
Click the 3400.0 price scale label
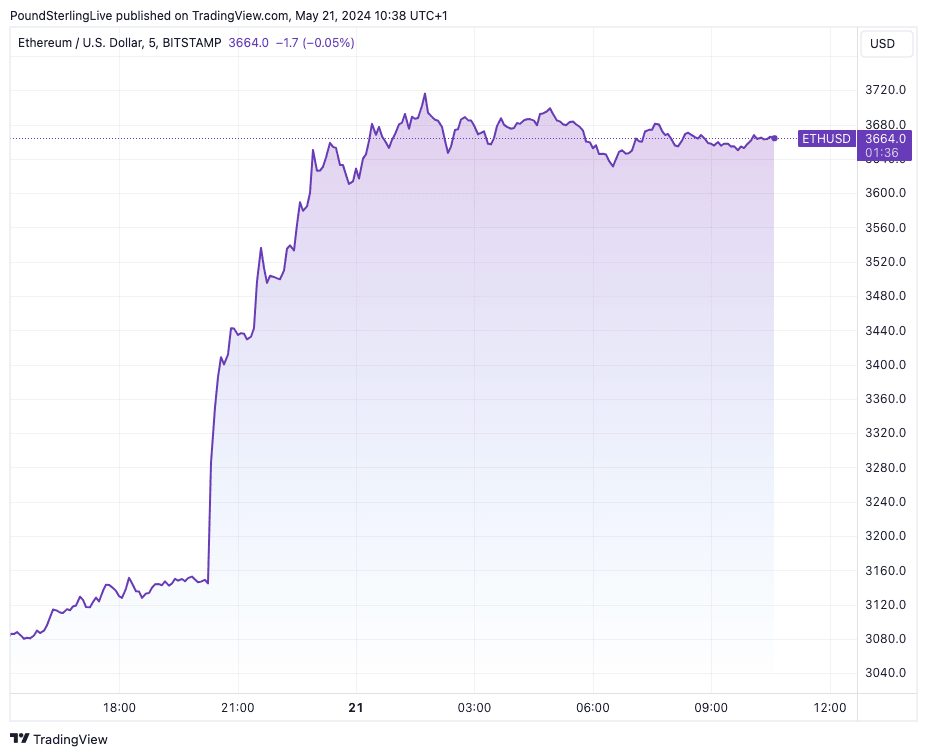[885, 365]
